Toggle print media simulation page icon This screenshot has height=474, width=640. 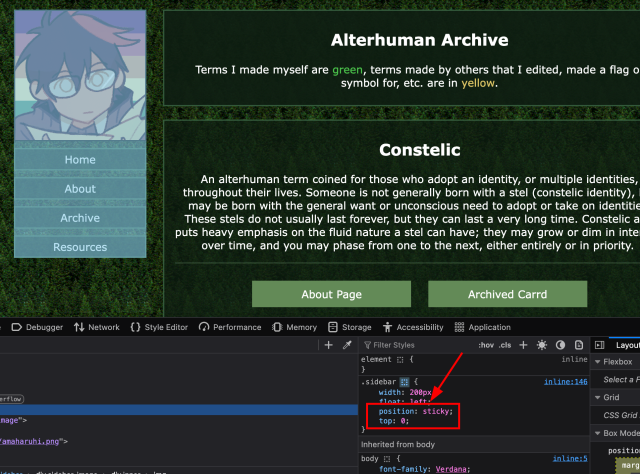577,345
